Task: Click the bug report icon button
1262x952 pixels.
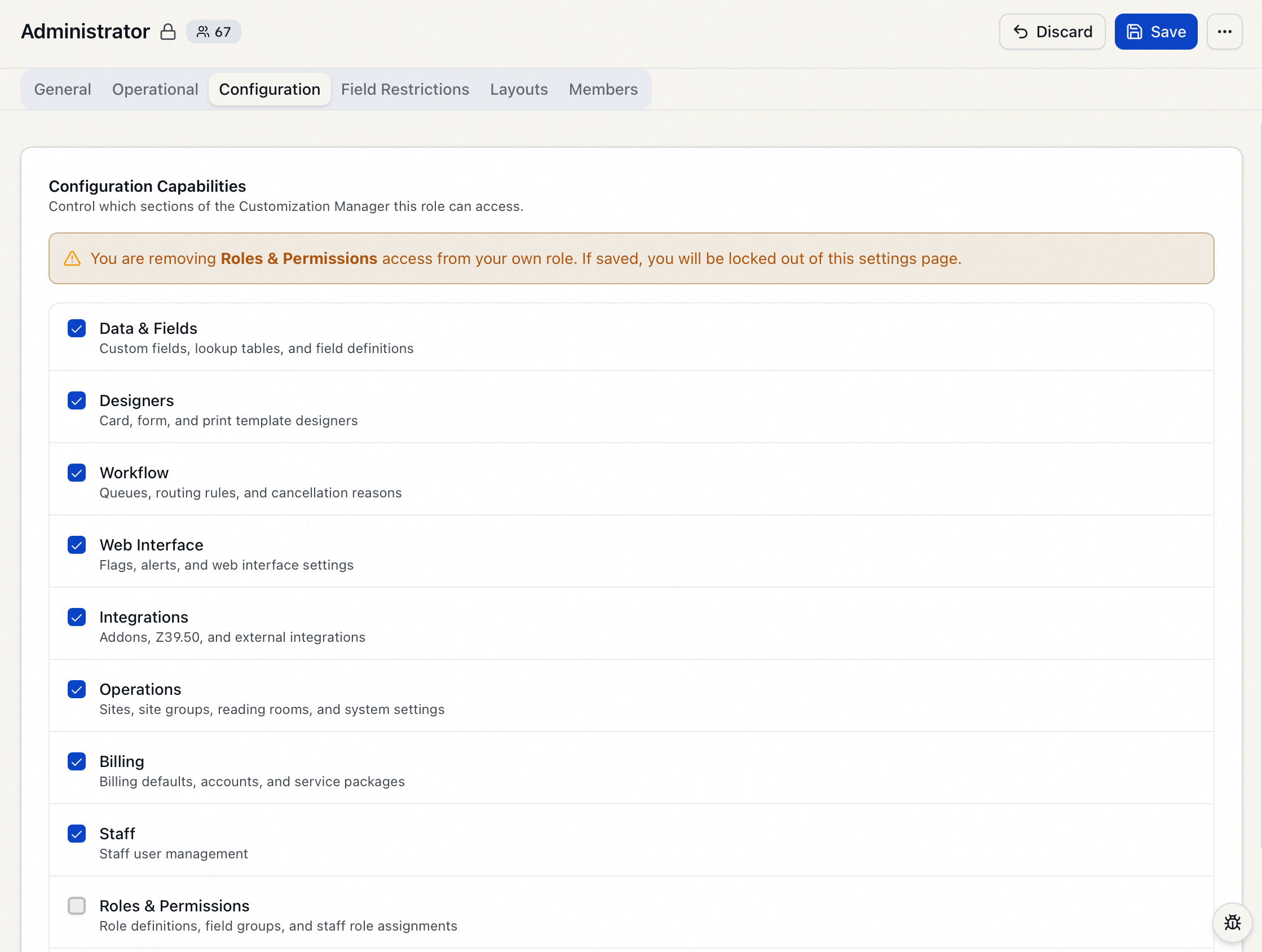Action: pyautogui.click(x=1232, y=922)
